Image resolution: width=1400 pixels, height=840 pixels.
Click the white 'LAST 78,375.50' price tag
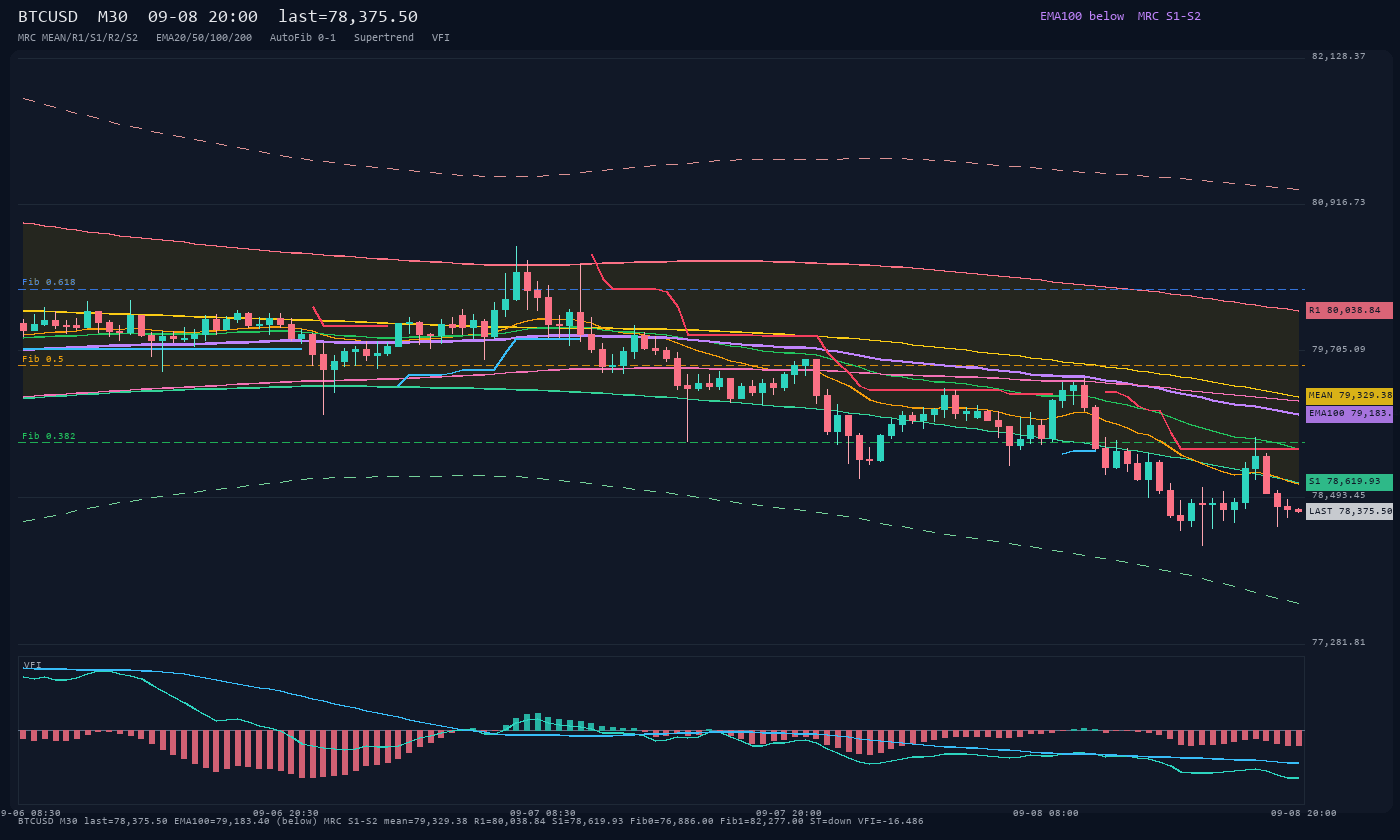[x=1349, y=511]
